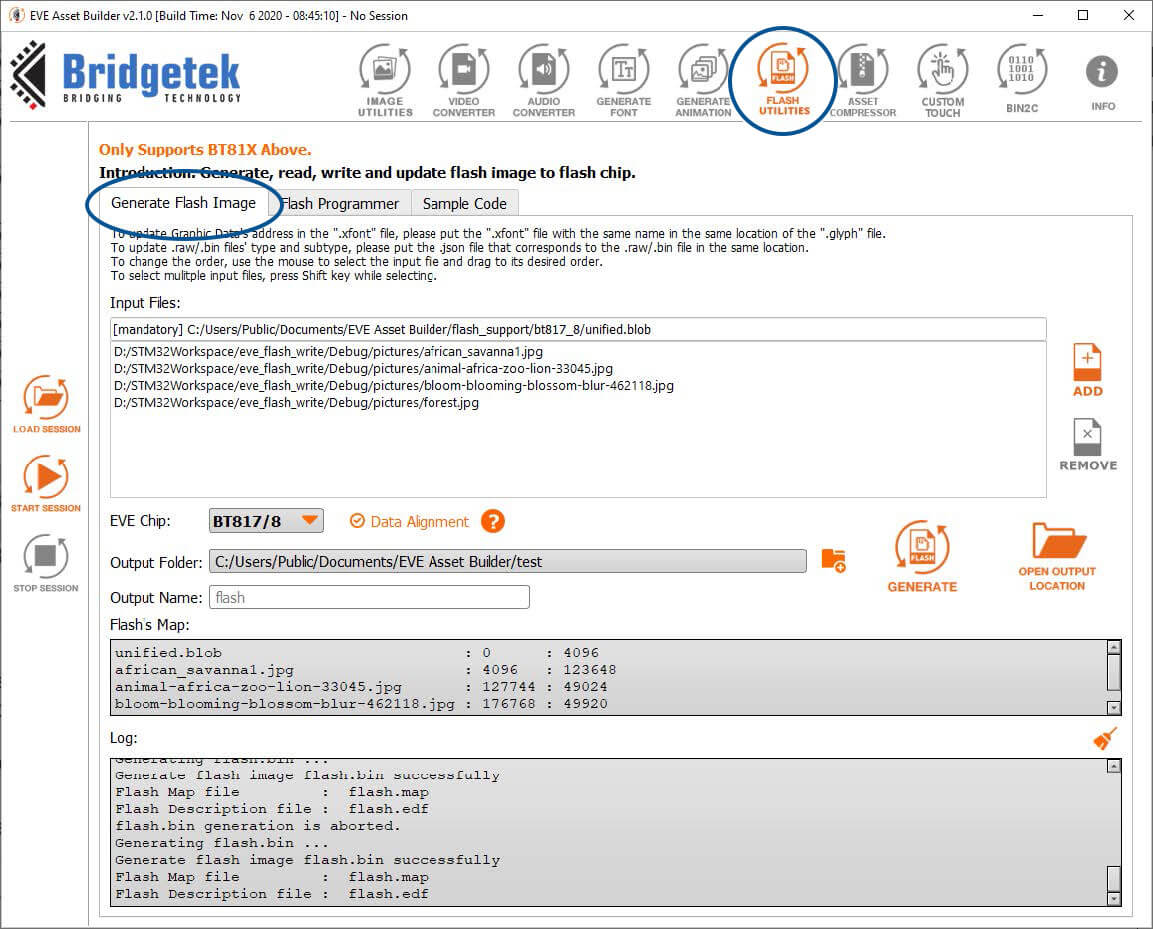This screenshot has height=929, width=1153.
Task: Click the mandatory unified.blob path field
Action: coord(578,329)
